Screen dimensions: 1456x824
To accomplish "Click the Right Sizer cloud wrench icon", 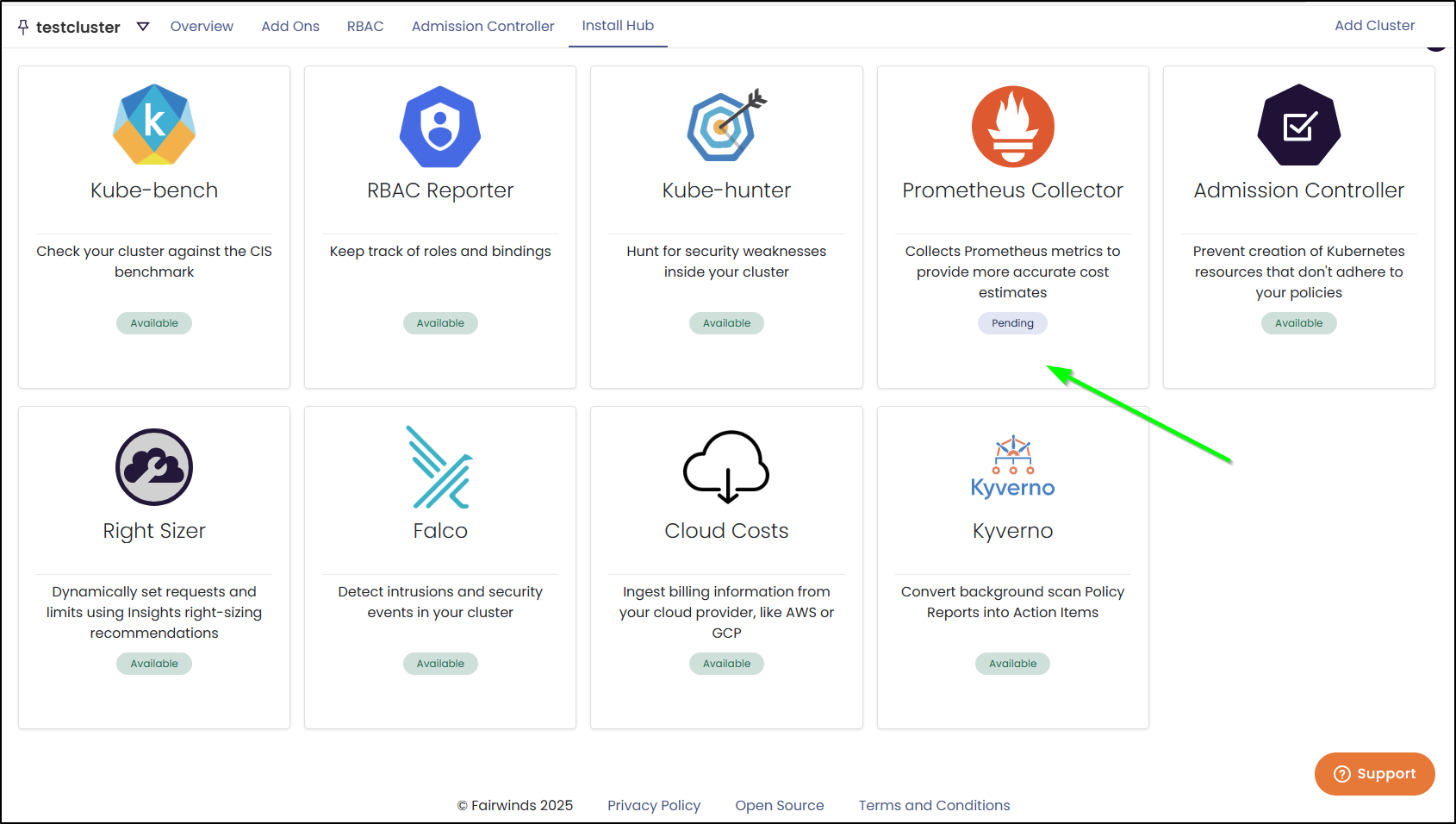I will (154, 467).
